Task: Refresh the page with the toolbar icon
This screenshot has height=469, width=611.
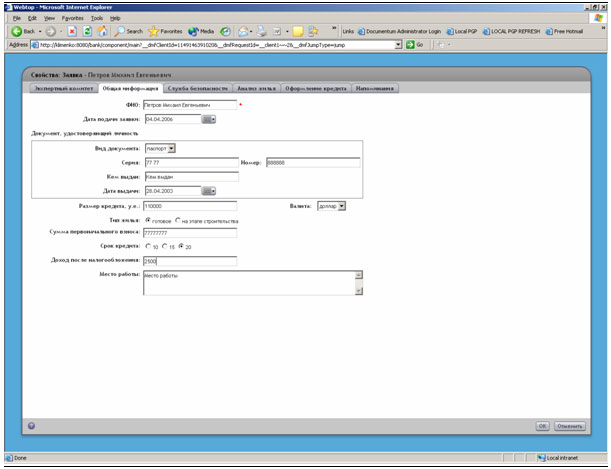Action: [x=88, y=32]
